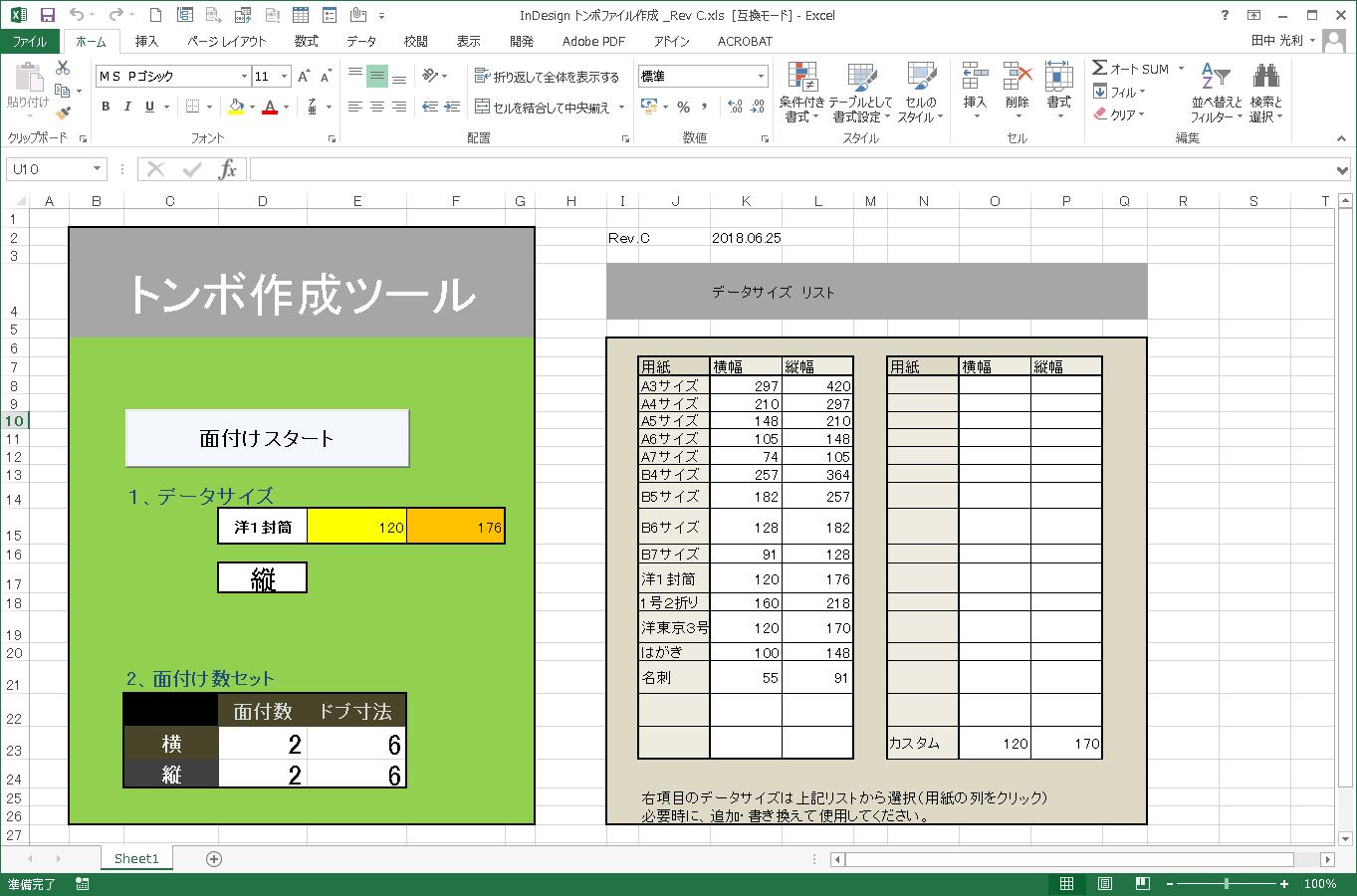This screenshot has height=896, width=1357.
Task: Switch to the 数式 formulas tab
Action: [x=307, y=41]
